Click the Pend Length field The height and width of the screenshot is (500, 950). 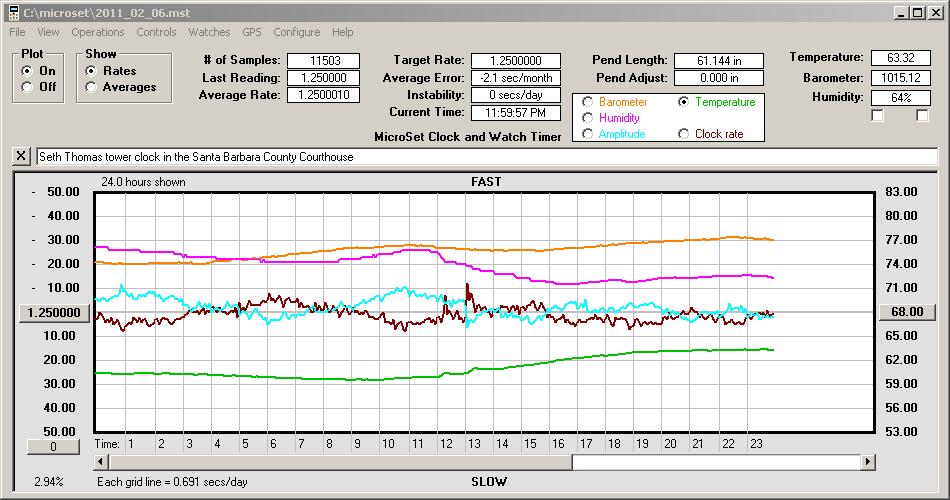(719, 61)
